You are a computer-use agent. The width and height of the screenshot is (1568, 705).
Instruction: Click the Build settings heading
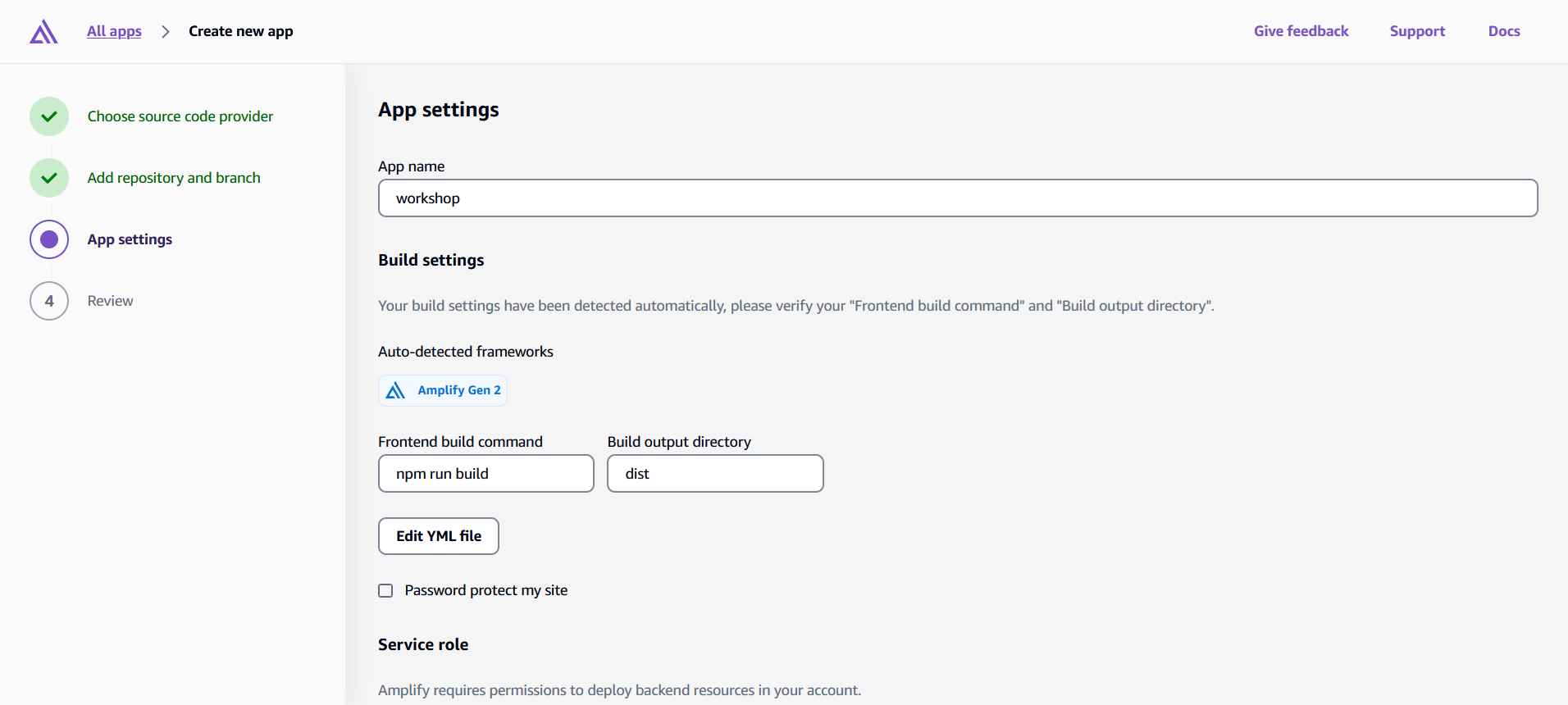coord(431,260)
